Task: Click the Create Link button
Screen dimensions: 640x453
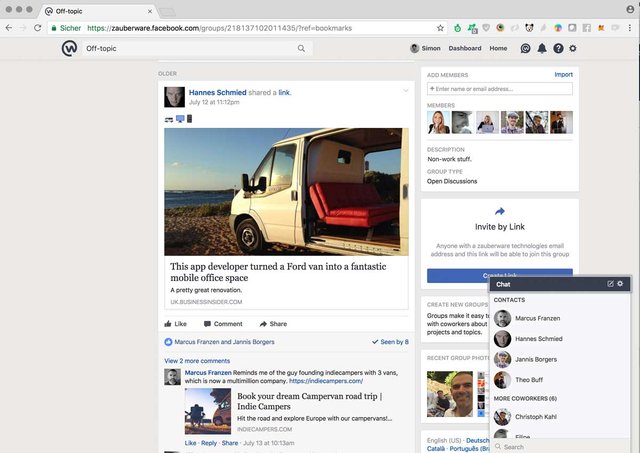Action: [x=500, y=275]
